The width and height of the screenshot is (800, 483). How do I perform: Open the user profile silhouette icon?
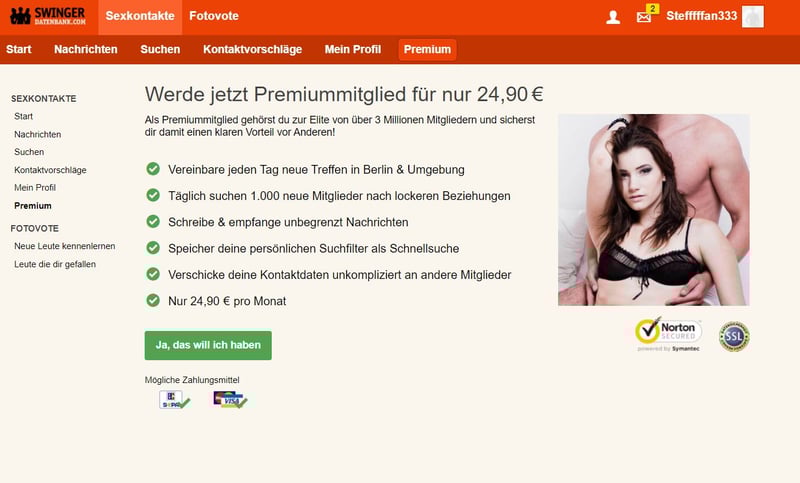(x=613, y=17)
